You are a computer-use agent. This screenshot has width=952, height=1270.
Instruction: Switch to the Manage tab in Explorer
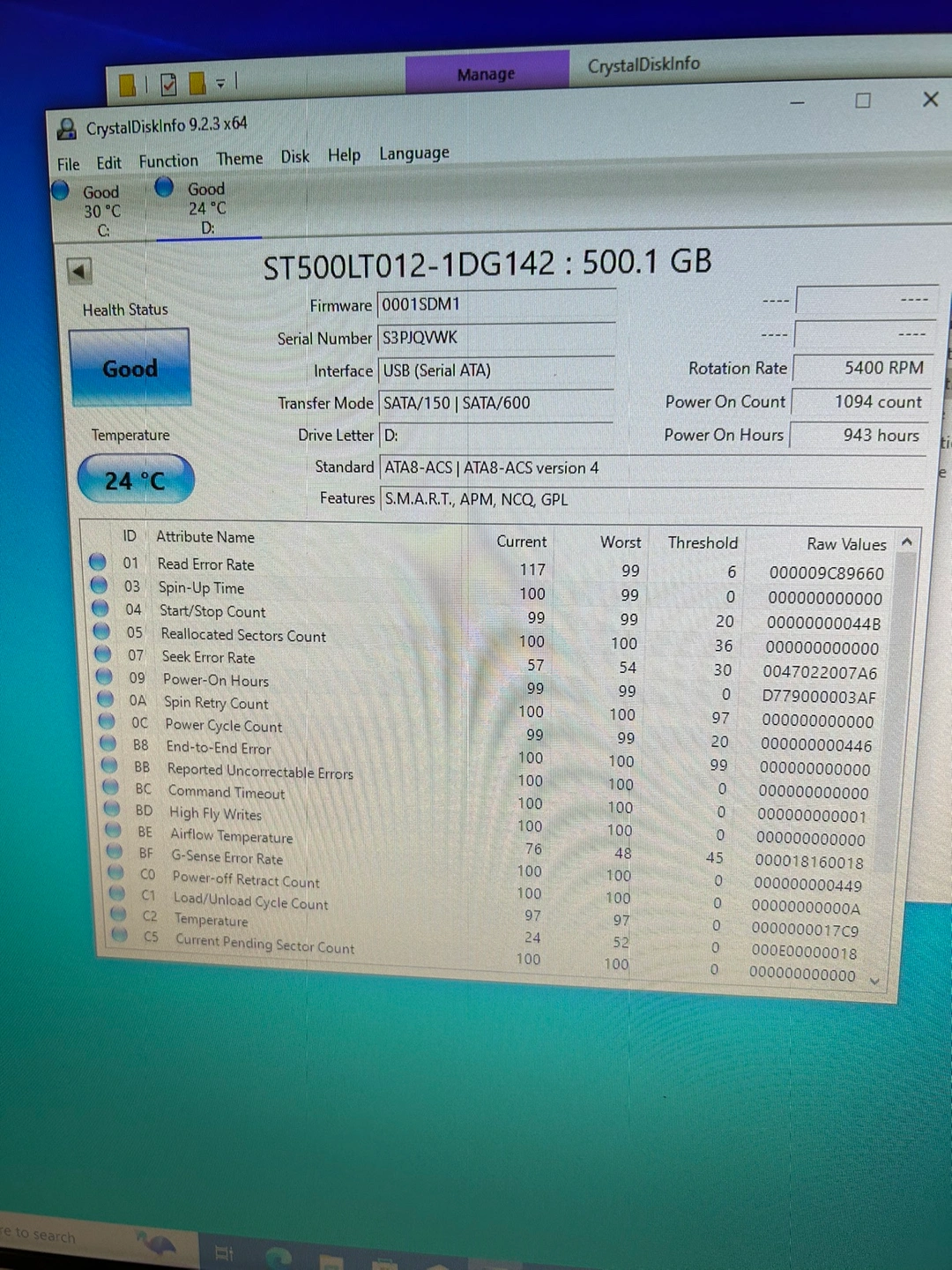[x=487, y=73]
